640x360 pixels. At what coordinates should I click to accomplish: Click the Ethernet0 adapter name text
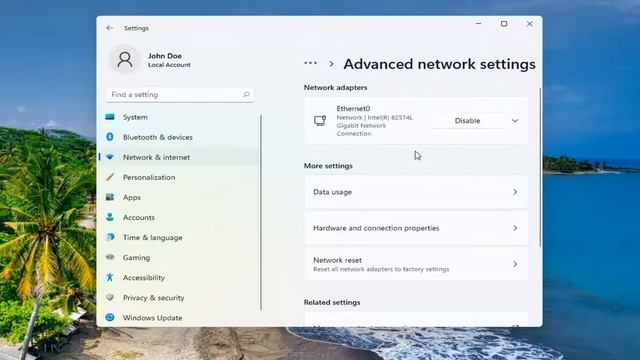(353, 108)
